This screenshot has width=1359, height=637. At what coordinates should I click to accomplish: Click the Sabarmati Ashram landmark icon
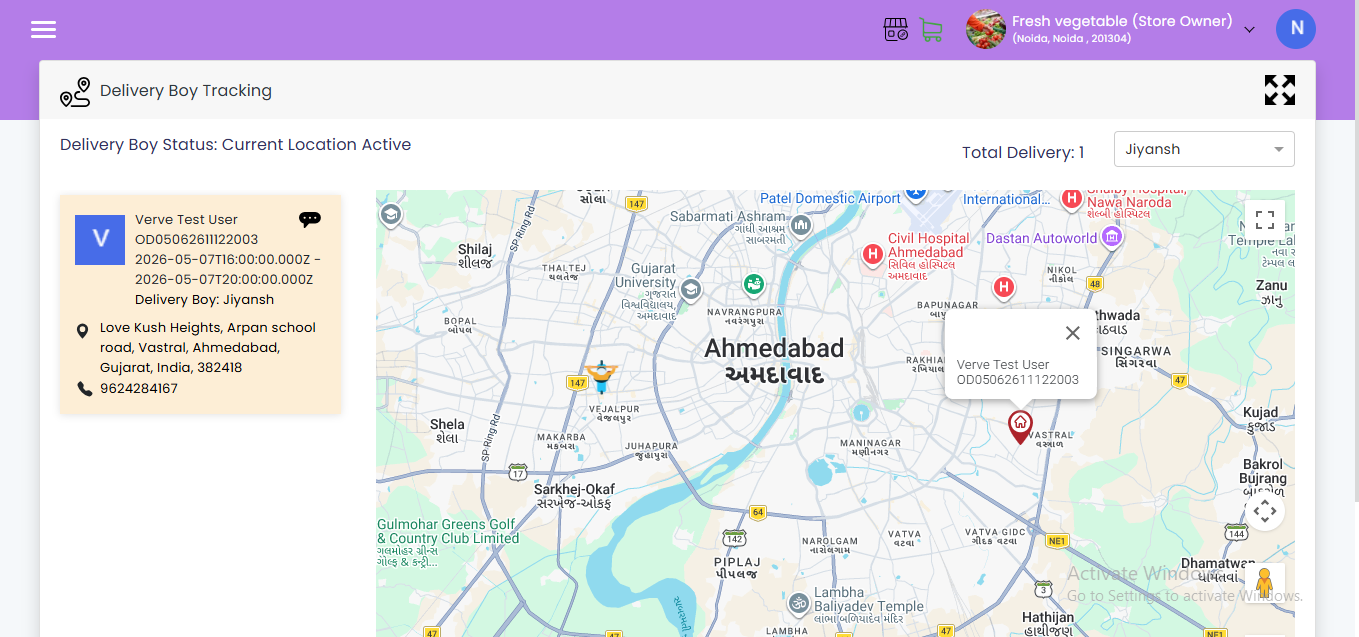click(x=800, y=226)
